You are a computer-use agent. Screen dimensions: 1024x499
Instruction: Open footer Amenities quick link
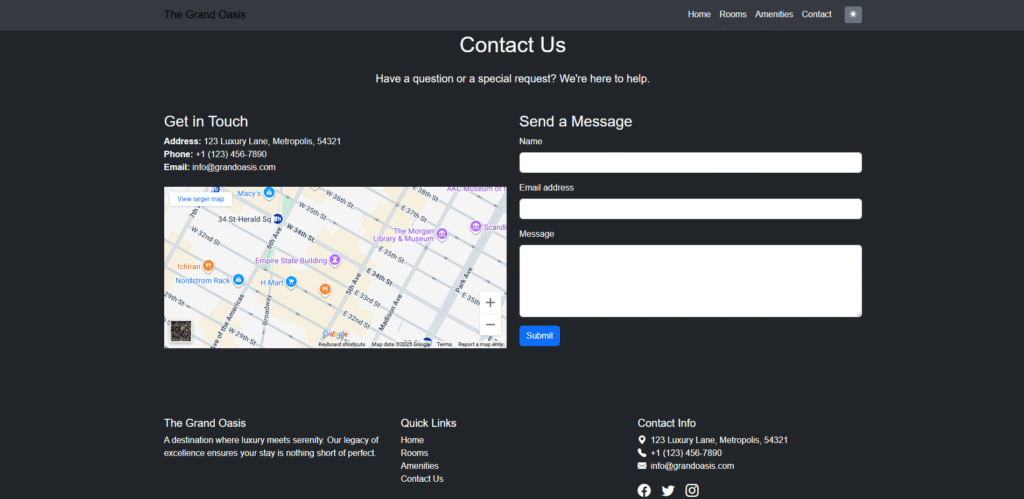tap(420, 466)
